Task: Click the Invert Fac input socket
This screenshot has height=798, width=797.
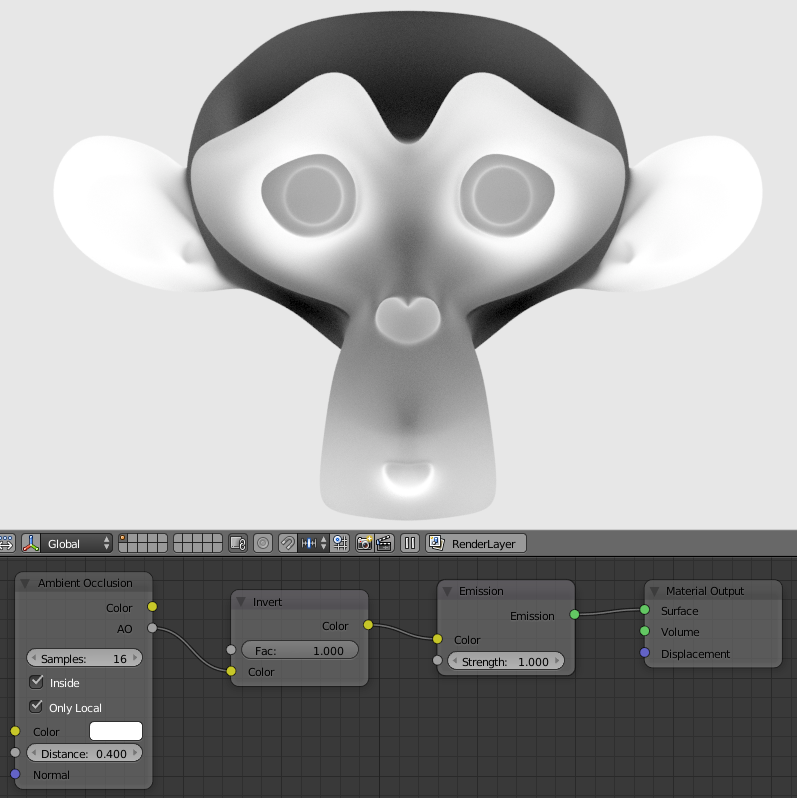Action: coord(231,650)
